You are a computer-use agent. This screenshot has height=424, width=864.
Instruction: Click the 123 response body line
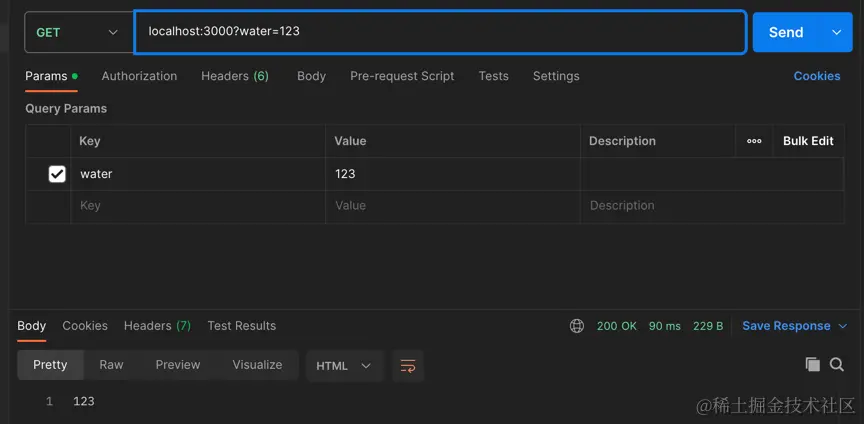(84, 401)
